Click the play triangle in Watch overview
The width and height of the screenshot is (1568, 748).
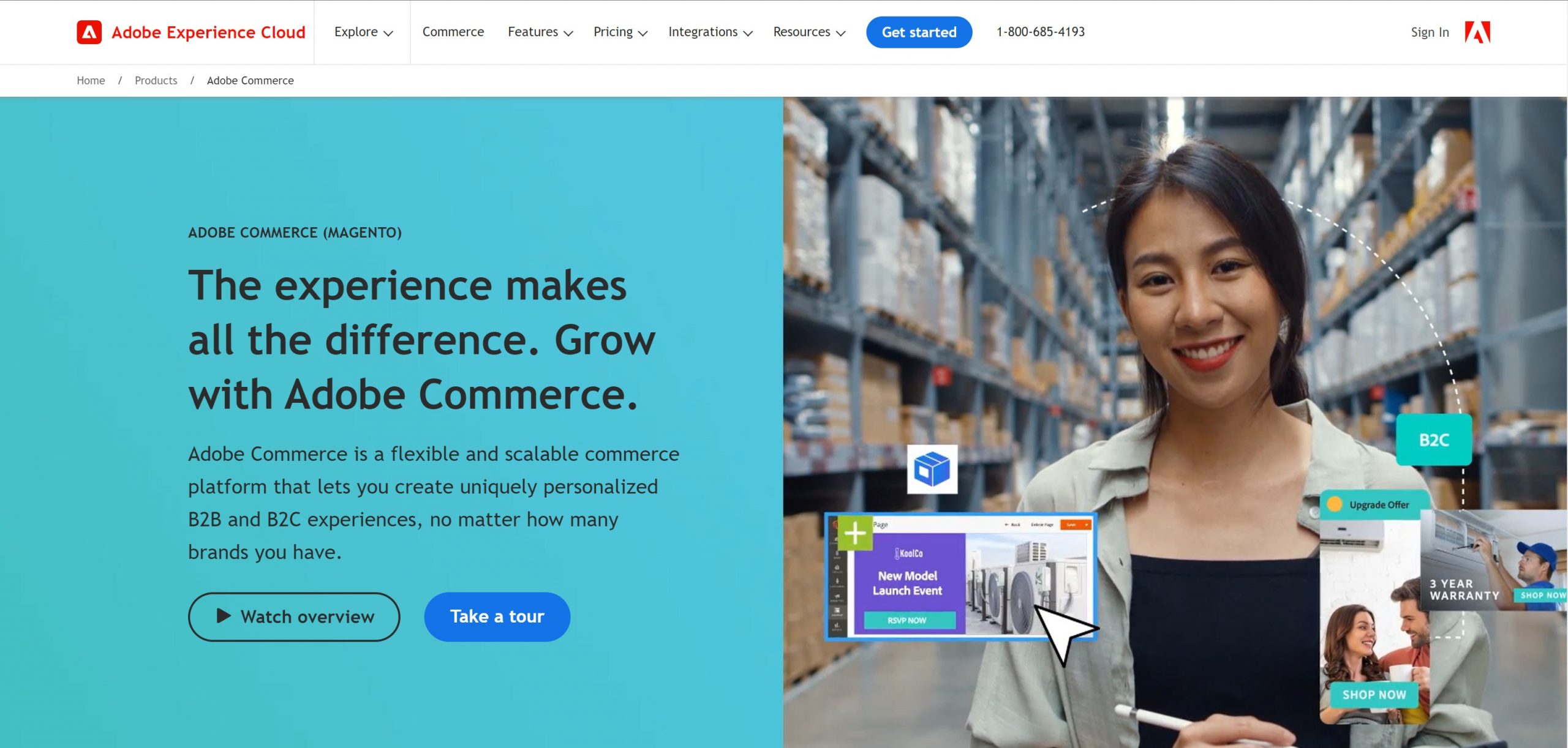(224, 616)
